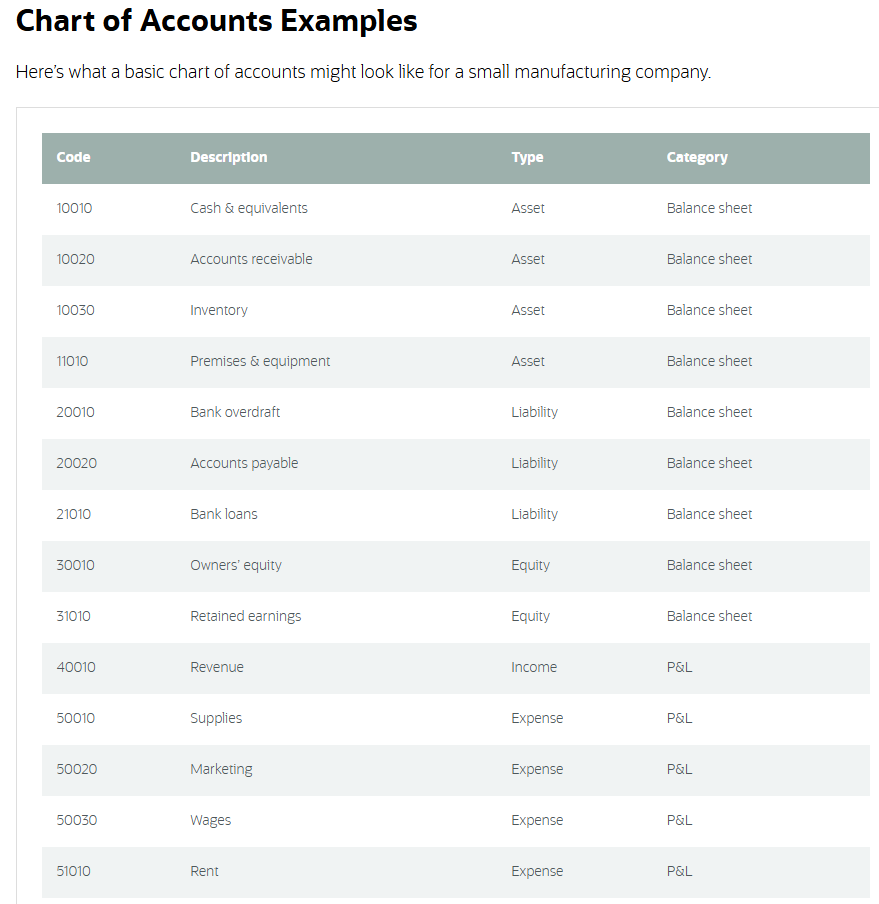
Task: Select the Marketing description cell
Action: 221,769
